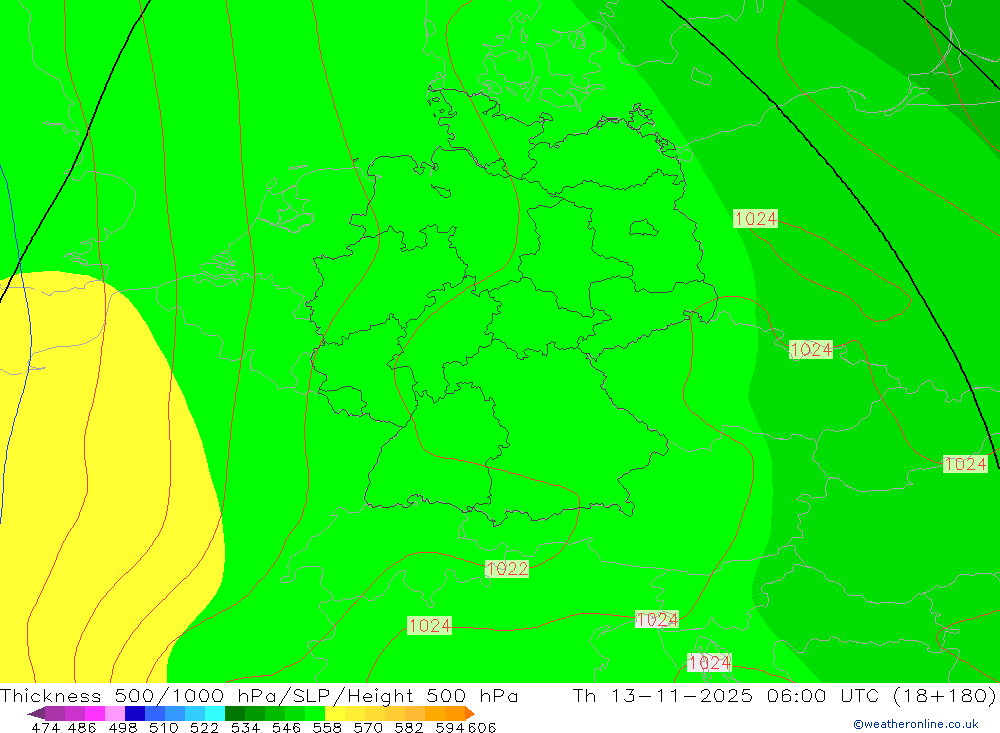The width and height of the screenshot is (1000, 733).
Task: Click the legend value 606
Action: (x=482, y=727)
